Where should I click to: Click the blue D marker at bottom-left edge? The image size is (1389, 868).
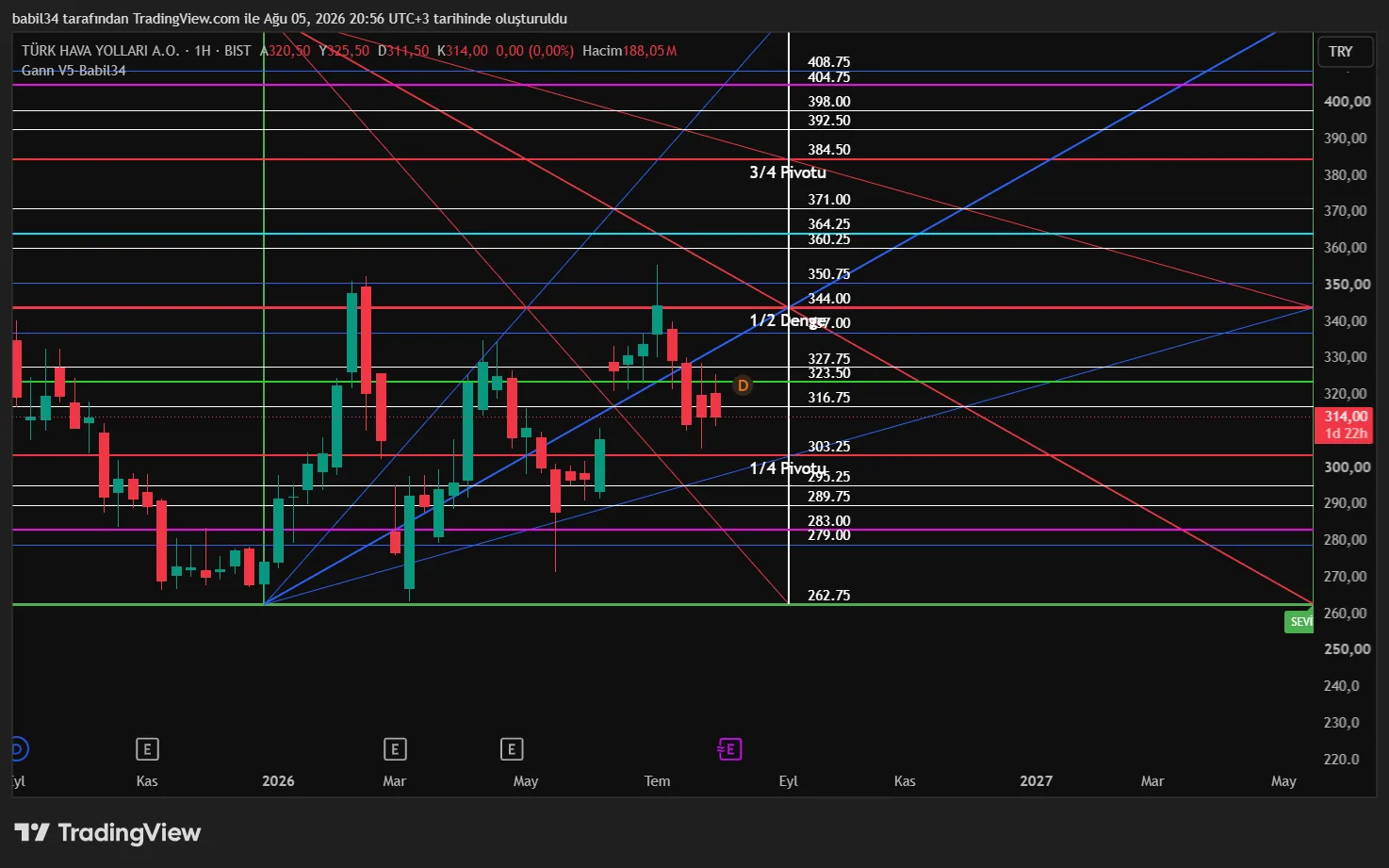tap(18, 749)
